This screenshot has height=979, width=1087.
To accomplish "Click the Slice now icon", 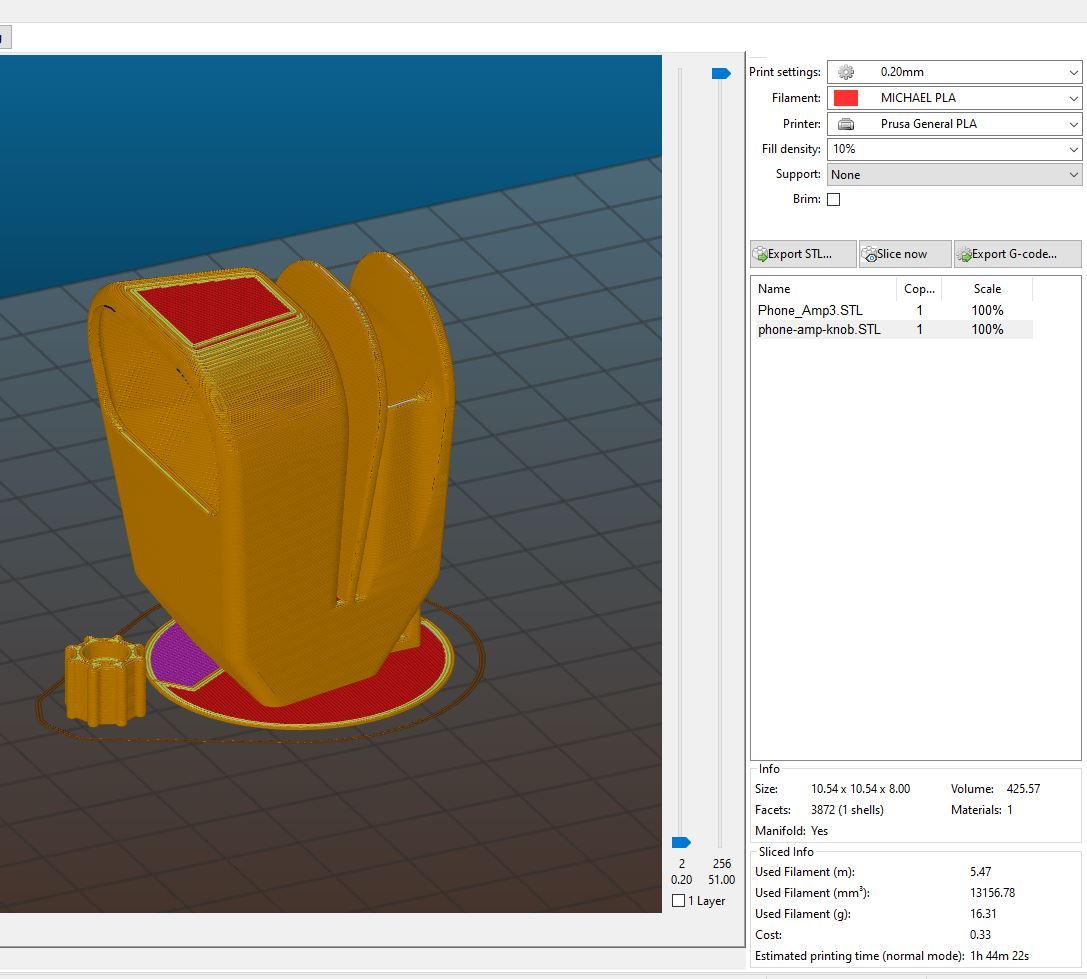I will click(869, 254).
